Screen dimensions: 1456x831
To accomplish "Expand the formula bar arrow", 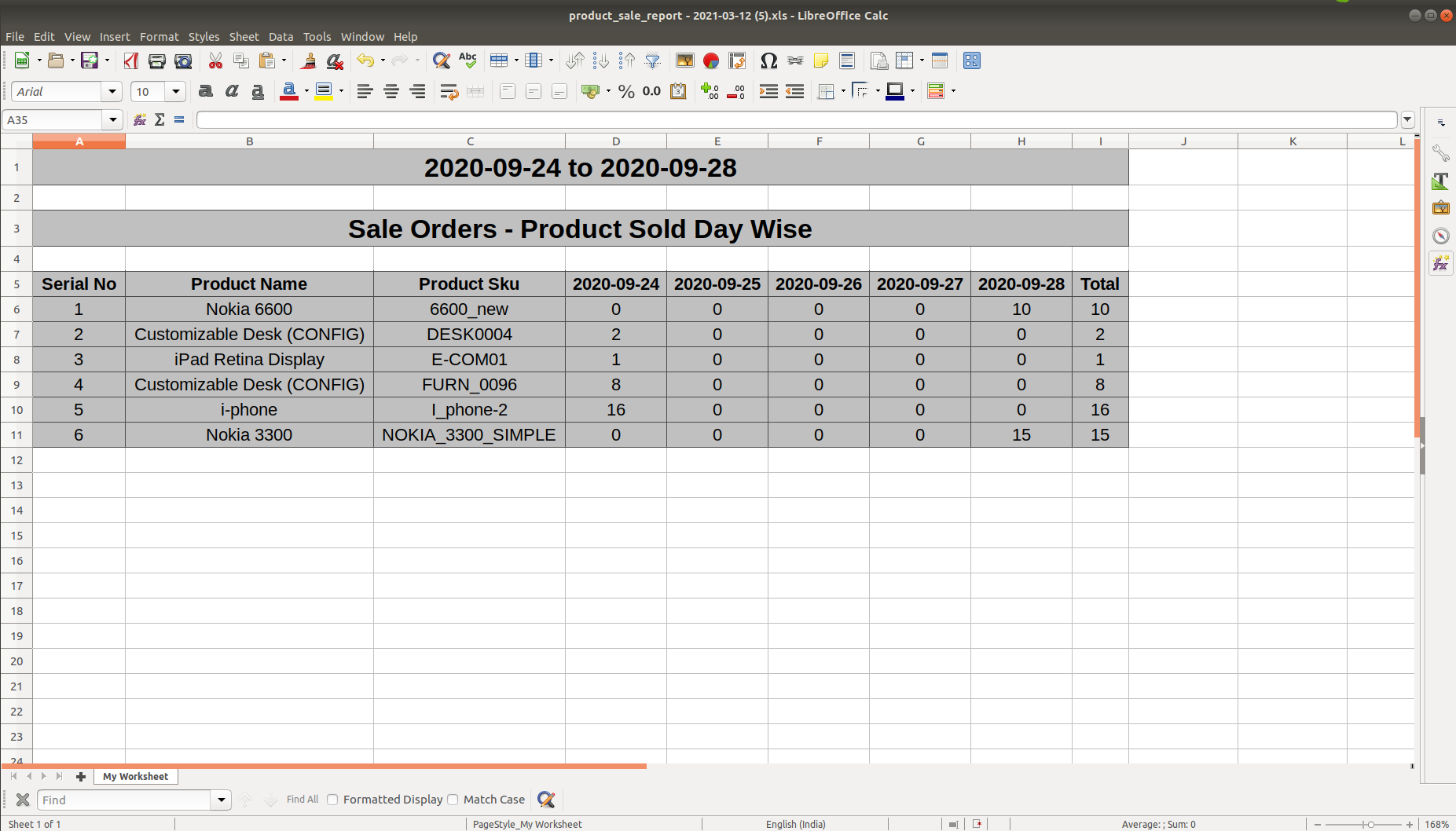I will (x=1407, y=120).
